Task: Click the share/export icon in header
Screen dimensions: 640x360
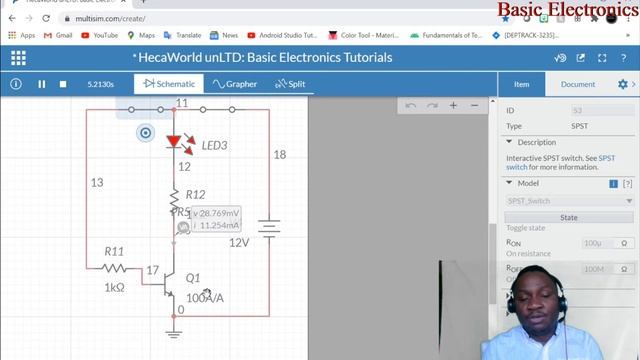Action: coord(580,58)
